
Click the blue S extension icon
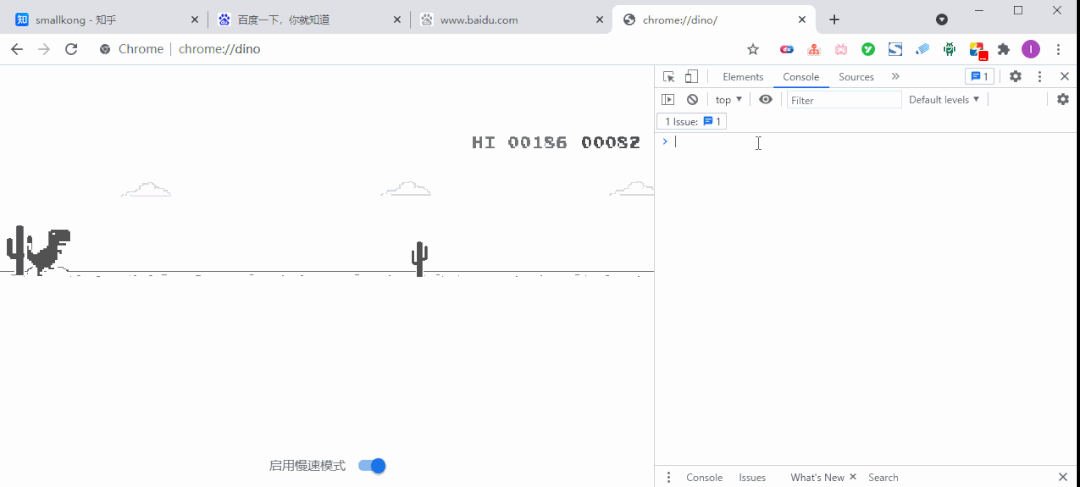click(895, 49)
